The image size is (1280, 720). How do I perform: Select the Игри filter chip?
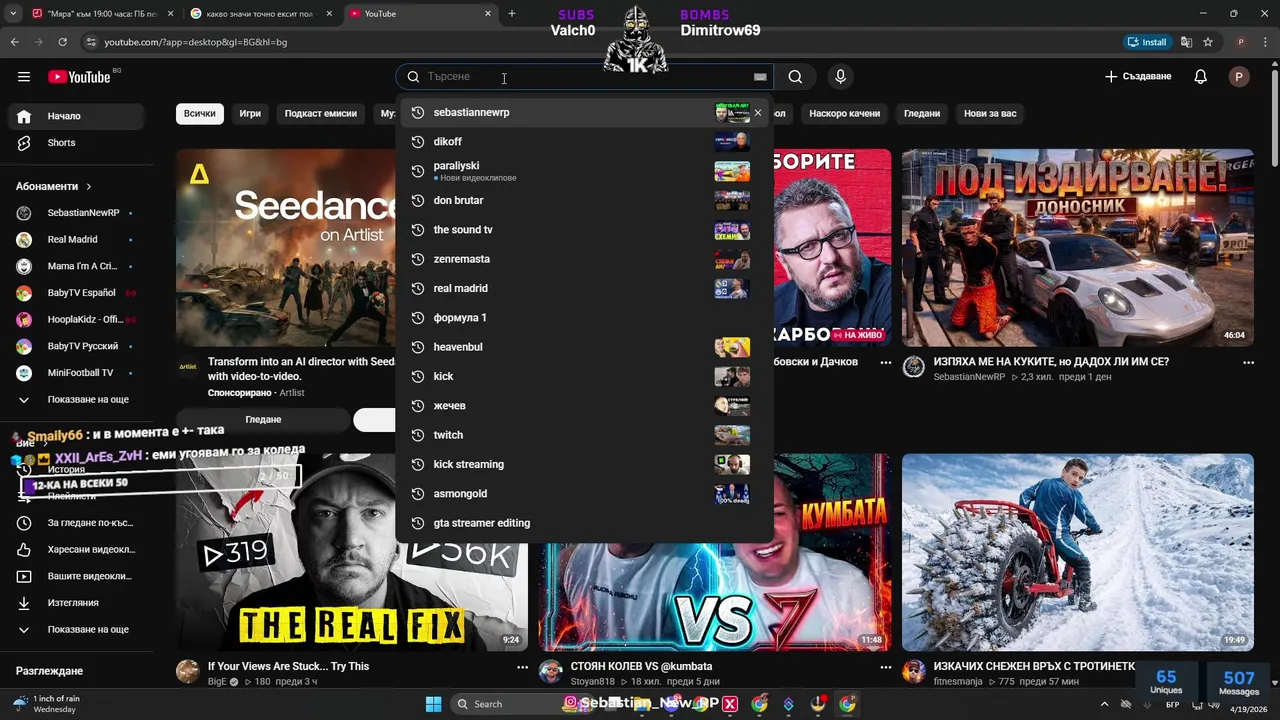pos(250,114)
